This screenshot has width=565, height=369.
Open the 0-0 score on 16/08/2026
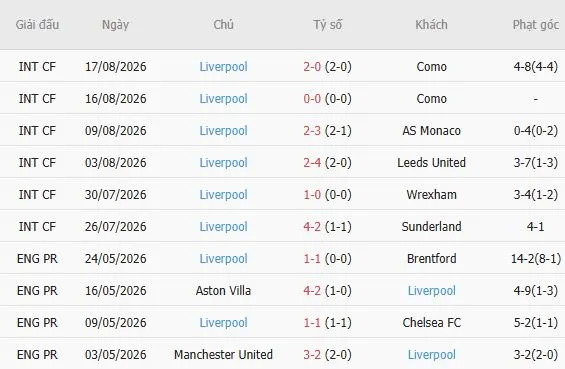point(312,99)
